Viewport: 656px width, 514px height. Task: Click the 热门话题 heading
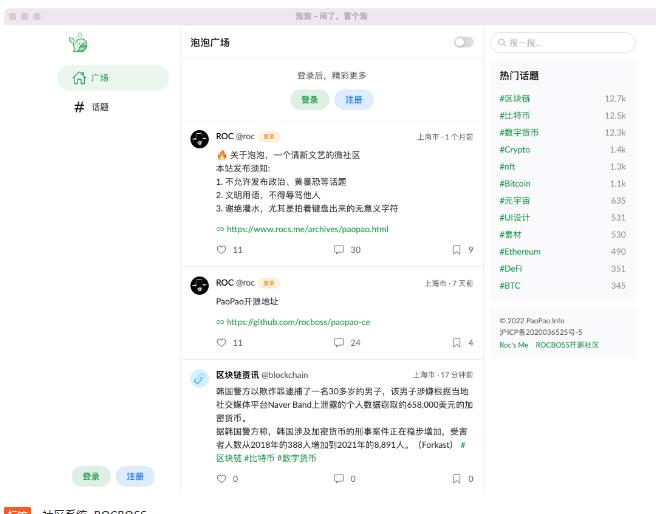coord(519,76)
